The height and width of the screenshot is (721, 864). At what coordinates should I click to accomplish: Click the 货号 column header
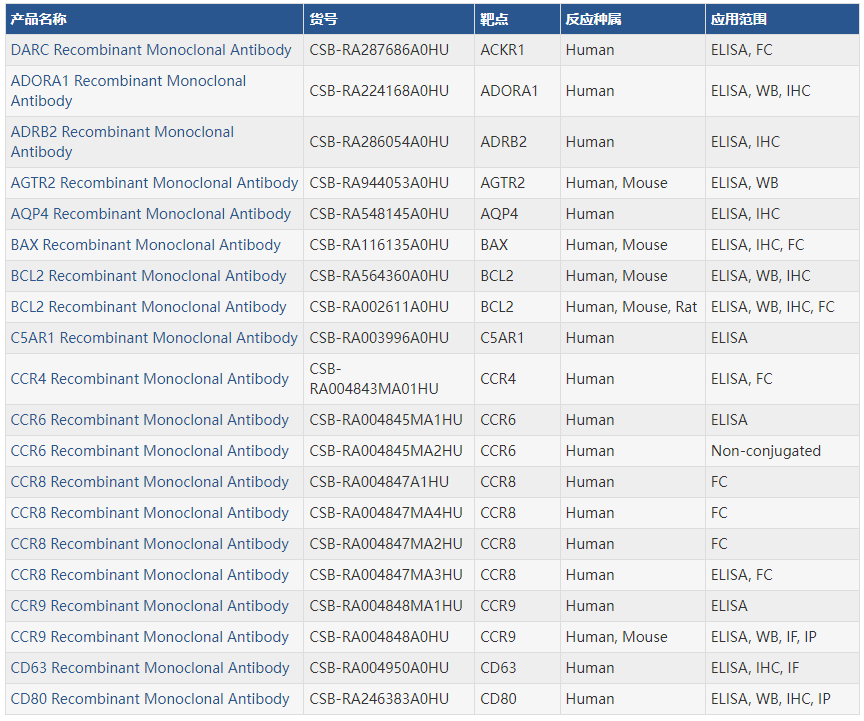(323, 19)
